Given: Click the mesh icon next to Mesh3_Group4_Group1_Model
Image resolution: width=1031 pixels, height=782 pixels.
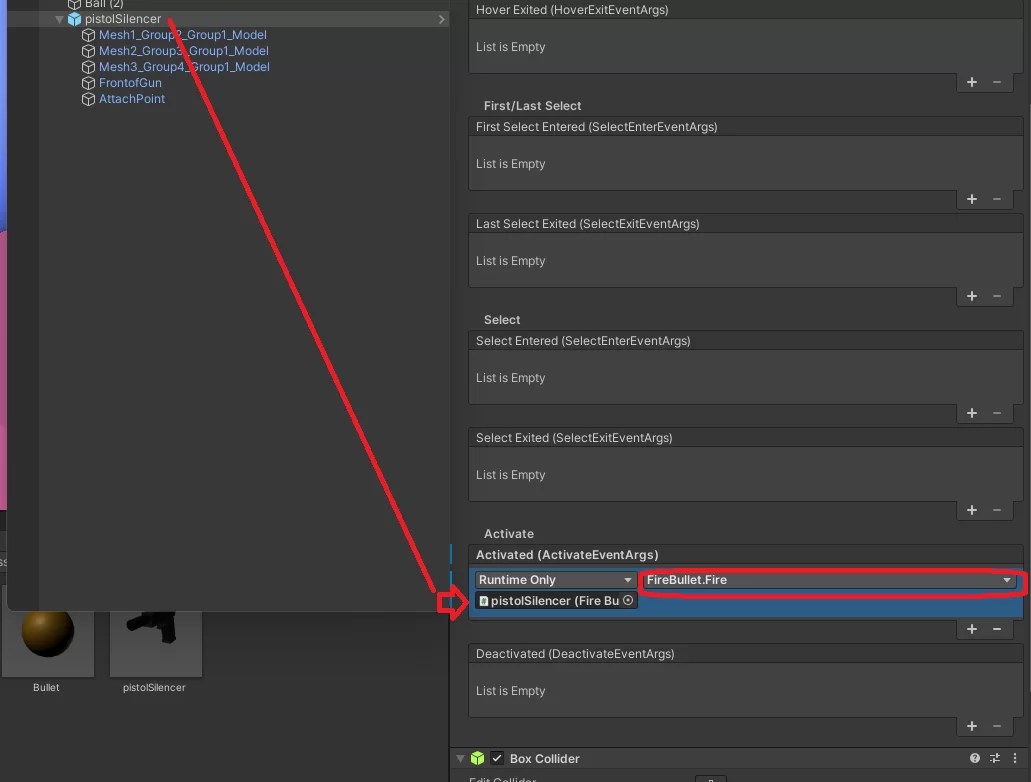Looking at the screenshot, I should (88, 67).
